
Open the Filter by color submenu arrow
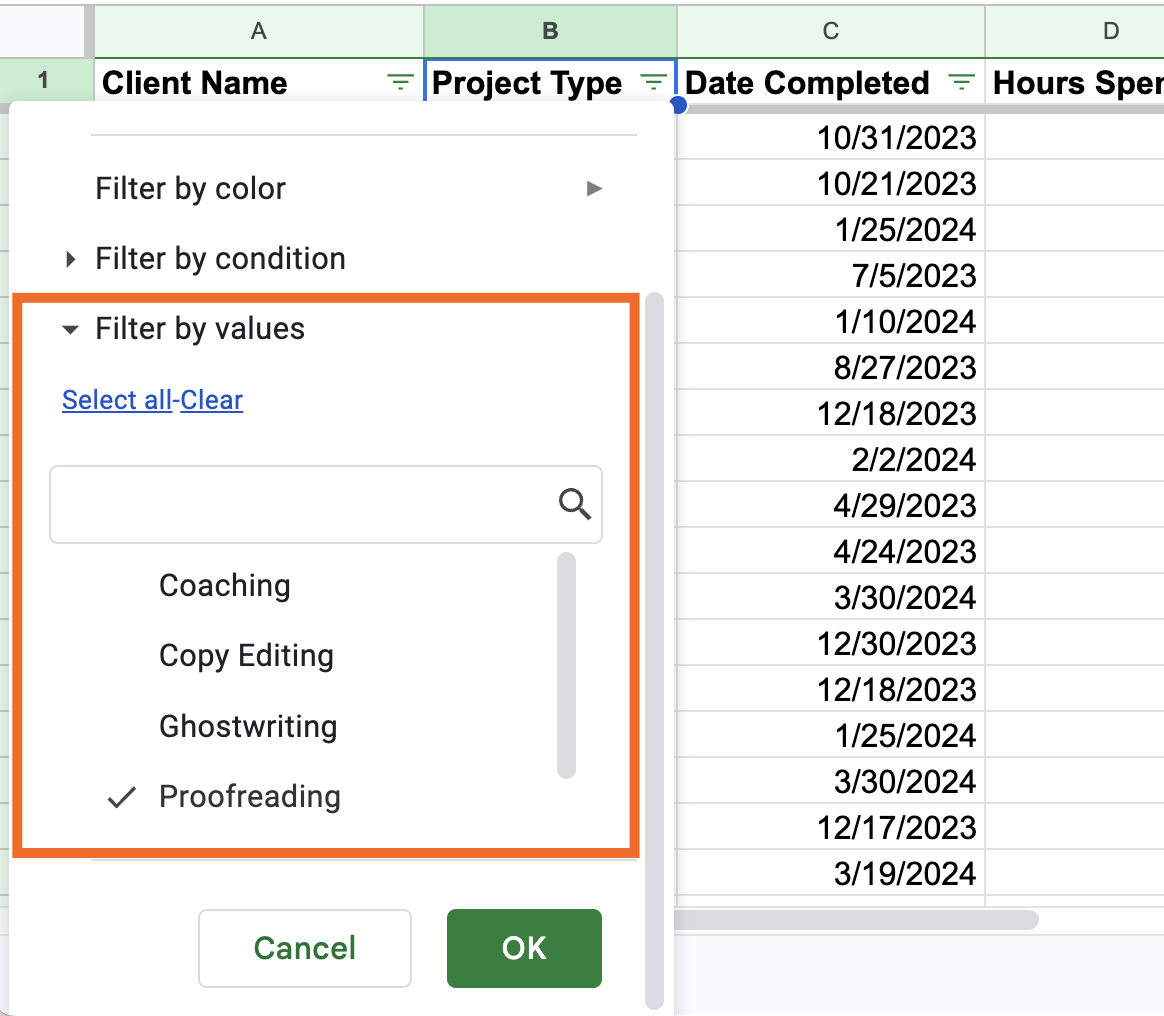pos(594,189)
